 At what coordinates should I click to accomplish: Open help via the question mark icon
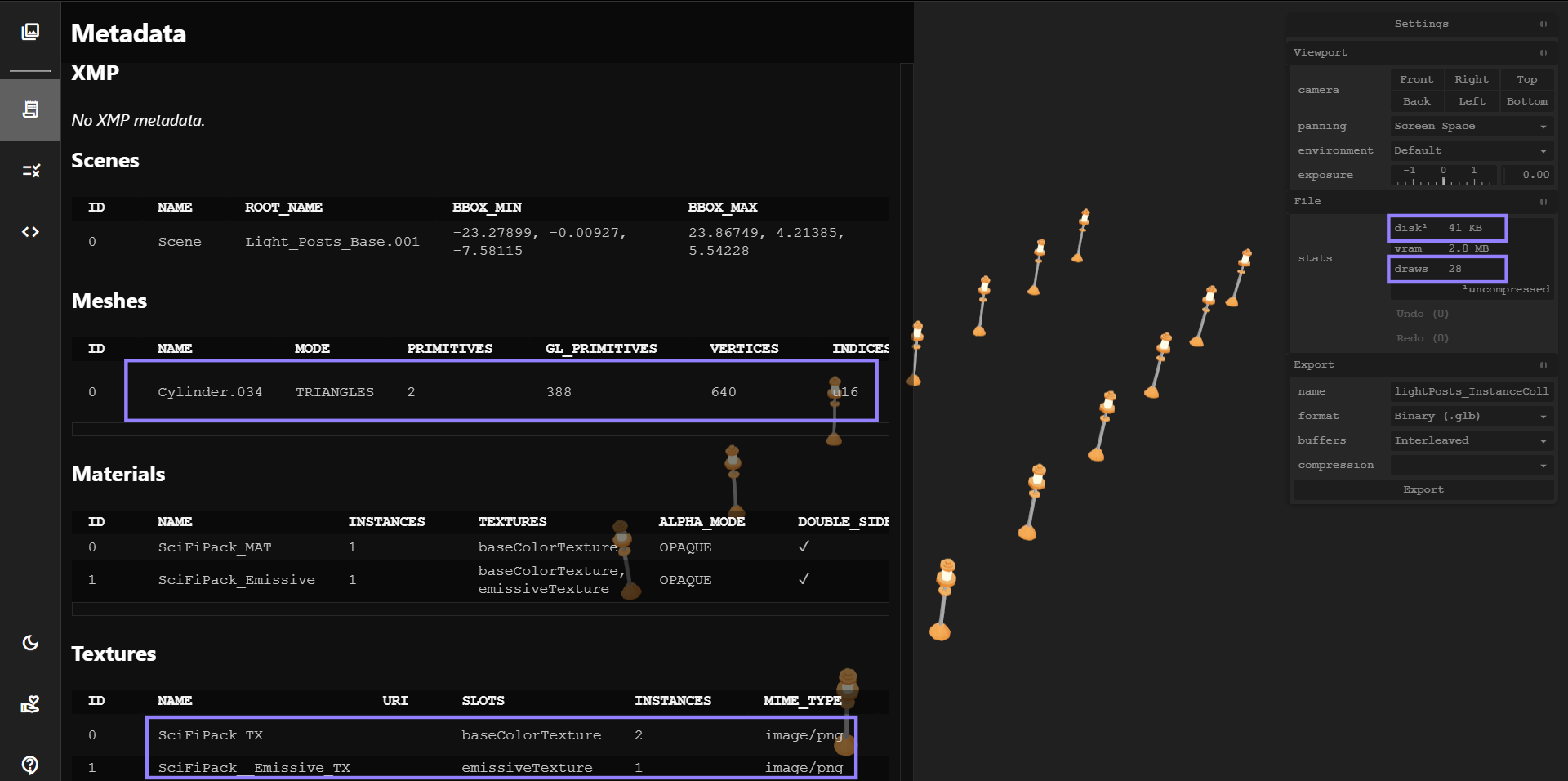click(x=30, y=765)
